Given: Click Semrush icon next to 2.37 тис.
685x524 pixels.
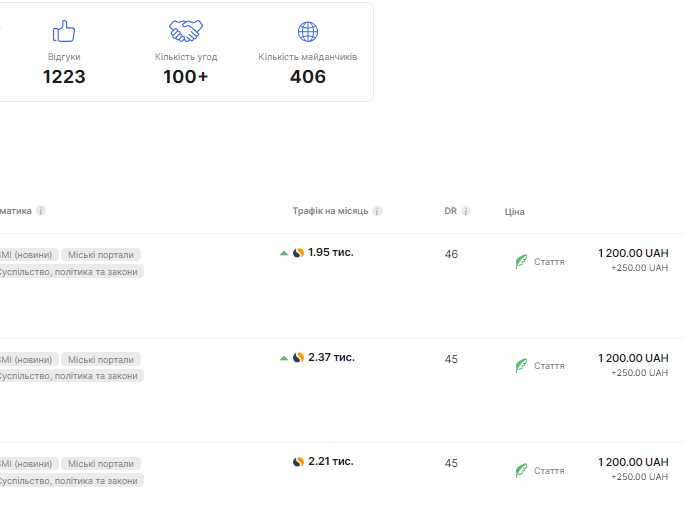Looking at the screenshot, I should click(298, 357).
